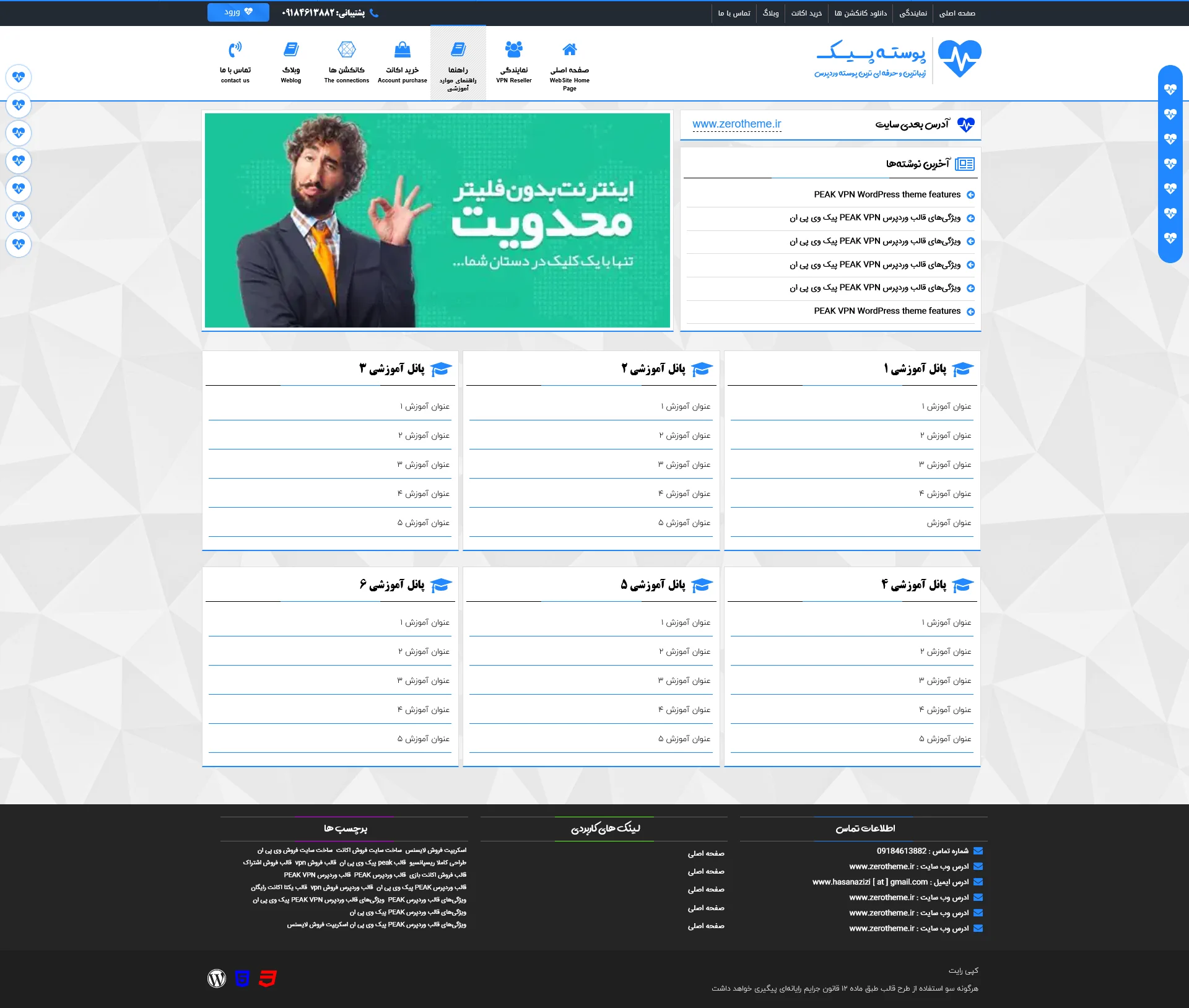This screenshot has height=1008, width=1189.
Task: Open the راهنما guide book icon
Action: point(458,50)
